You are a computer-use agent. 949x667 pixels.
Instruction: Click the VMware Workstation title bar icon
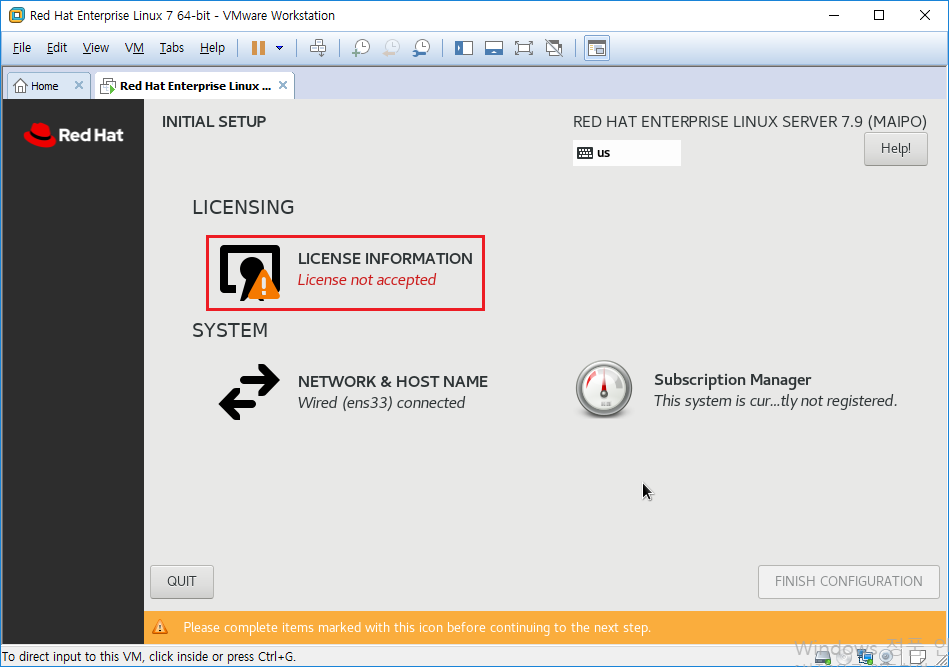16,15
